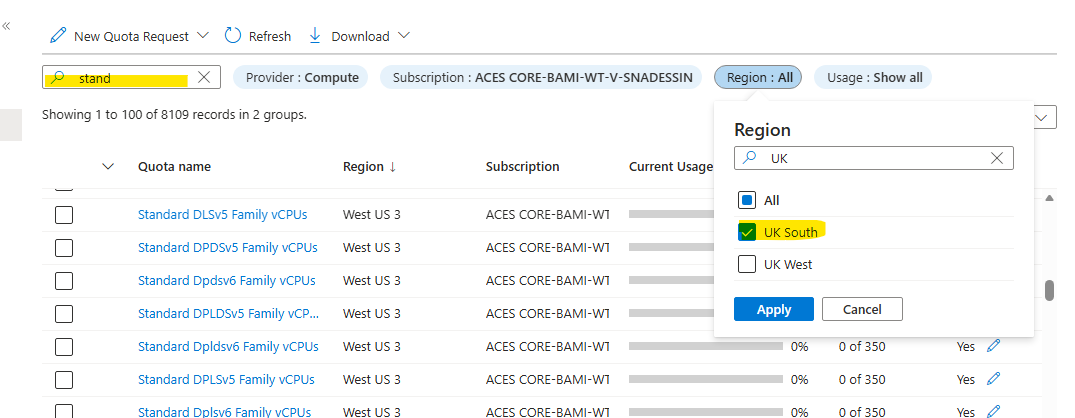The width and height of the screenshot is (1075, 418).
Task: Sort by Quota name column header
Action: 174,167
